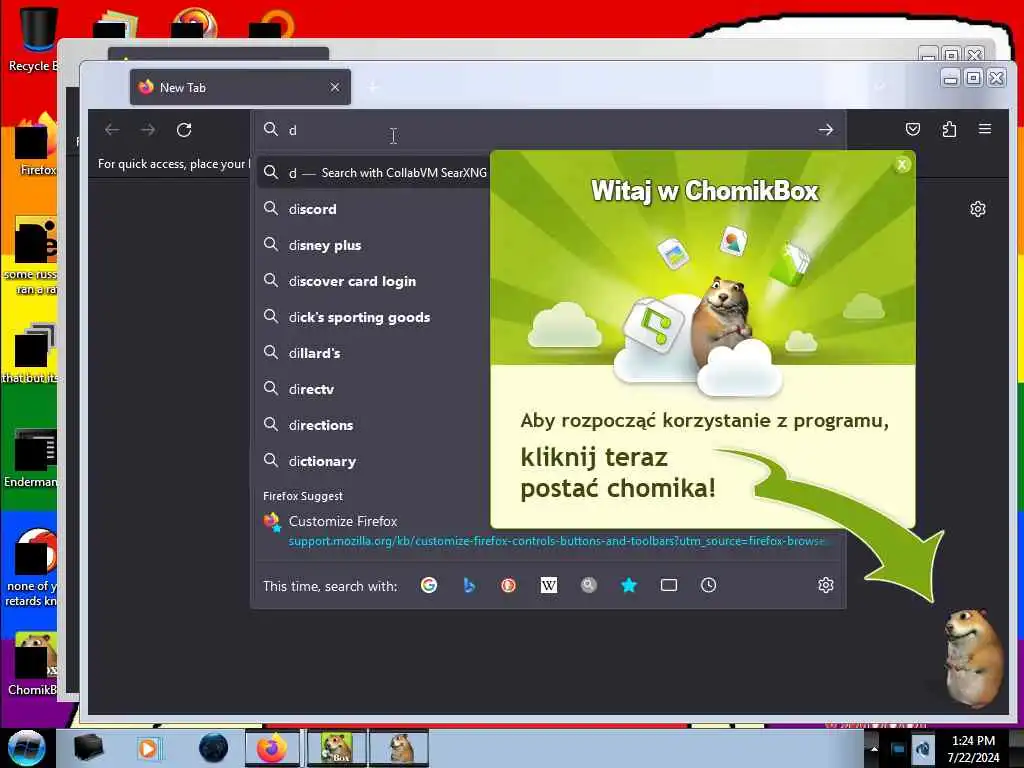Image resolution: width=1024 pixels, height=768 pixels.
Task: Select the 'directv' suggestion
Action: (372, 389)
